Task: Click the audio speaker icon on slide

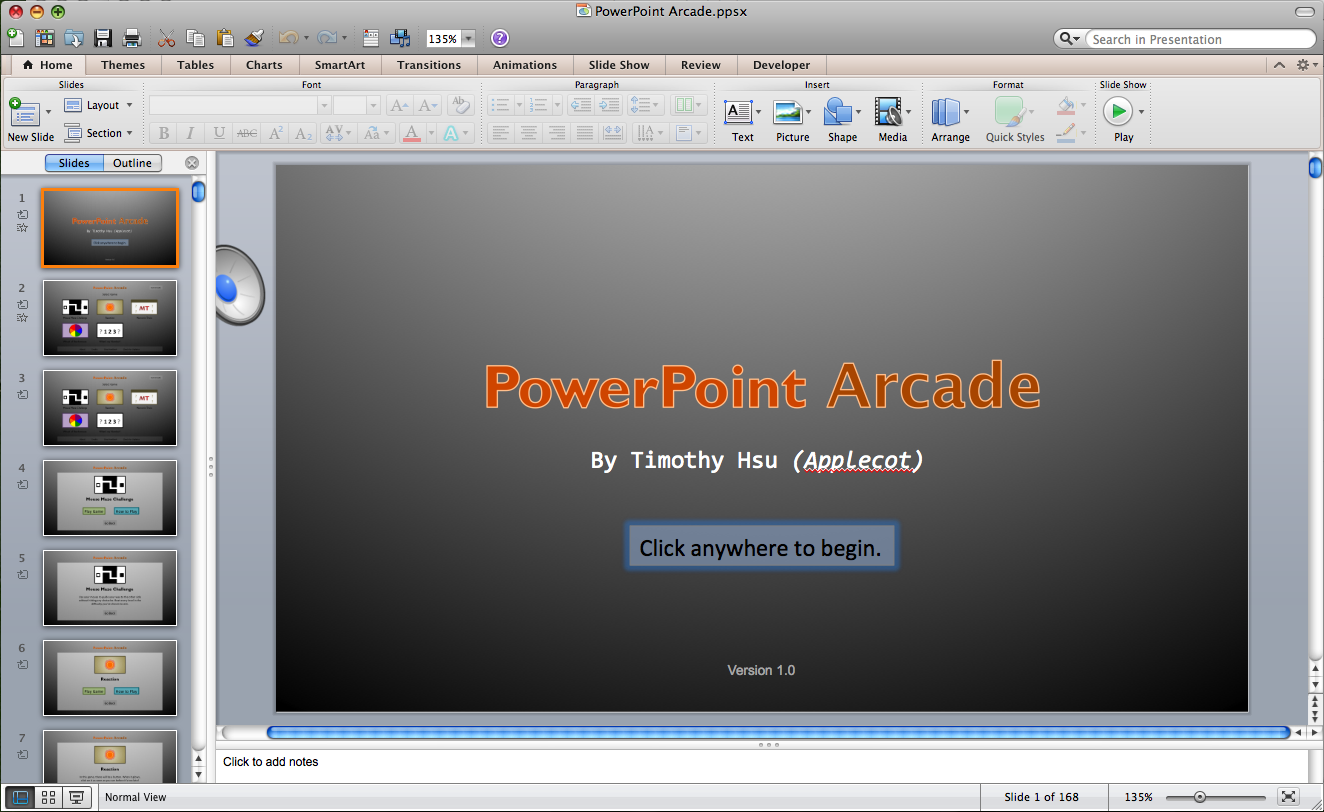Action: [x=240, y=286]
